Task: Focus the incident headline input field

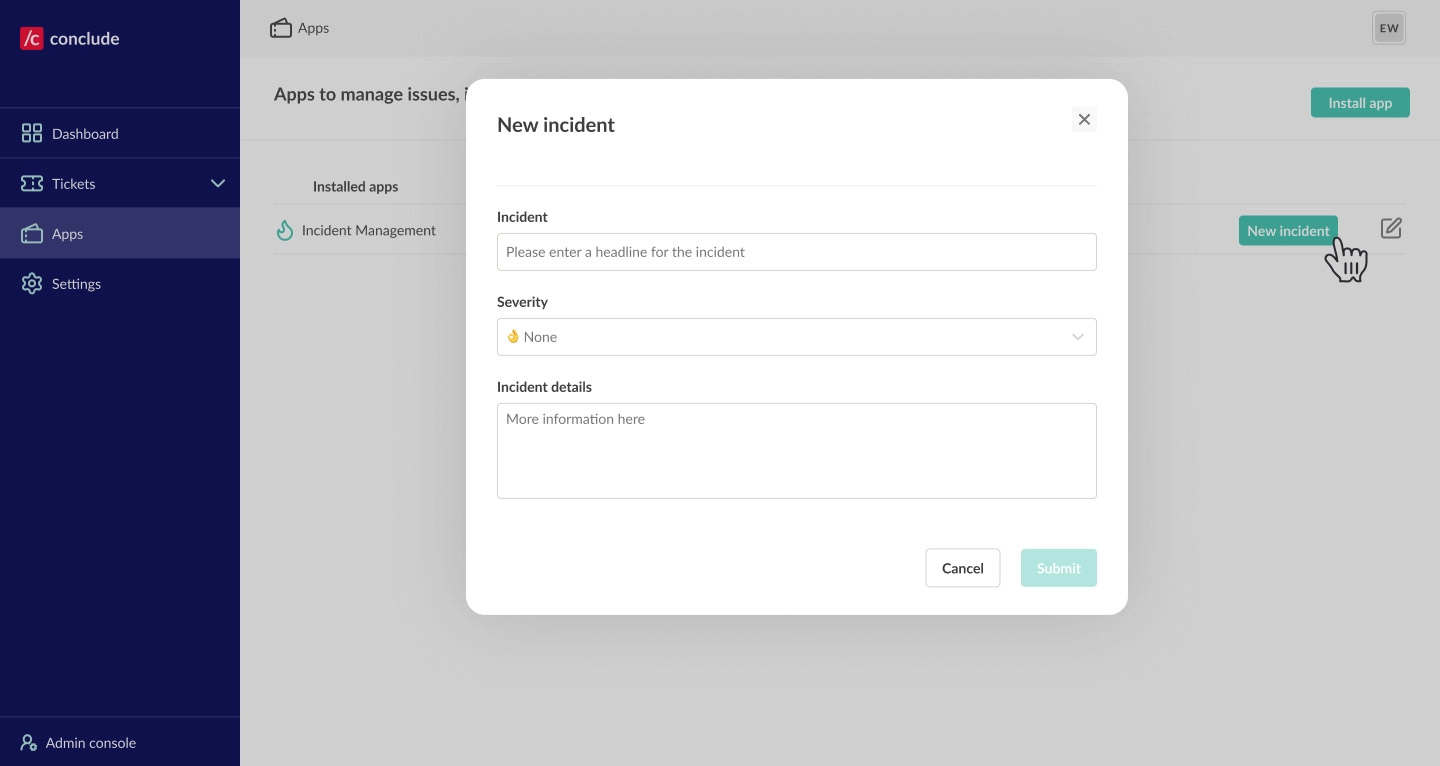Action: coord(796,252)
